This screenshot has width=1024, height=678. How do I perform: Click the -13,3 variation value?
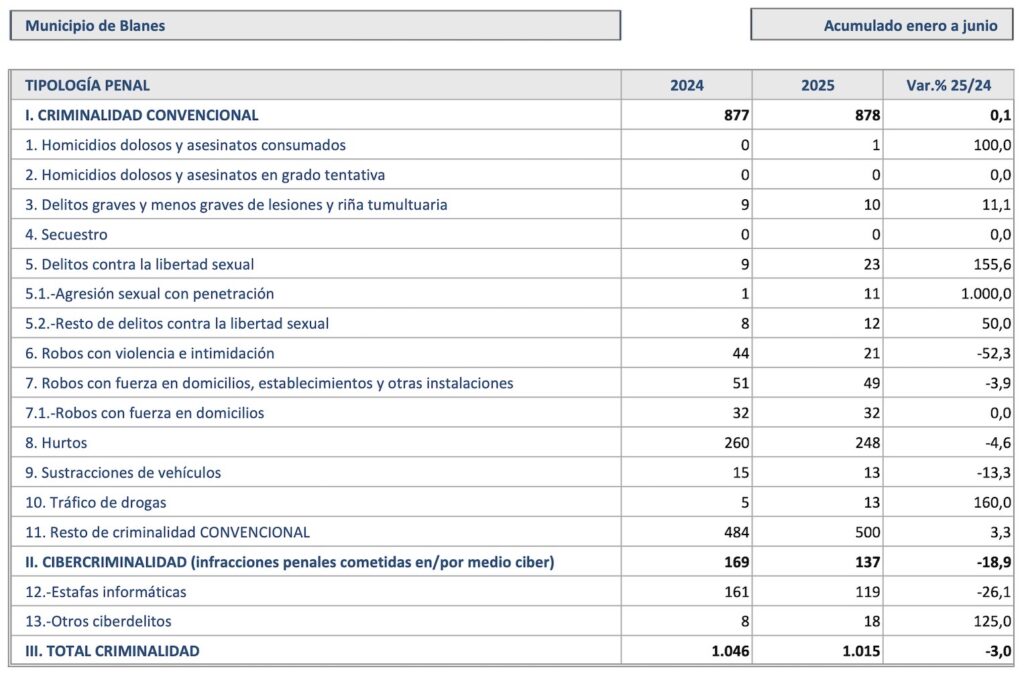click(994, 473)
